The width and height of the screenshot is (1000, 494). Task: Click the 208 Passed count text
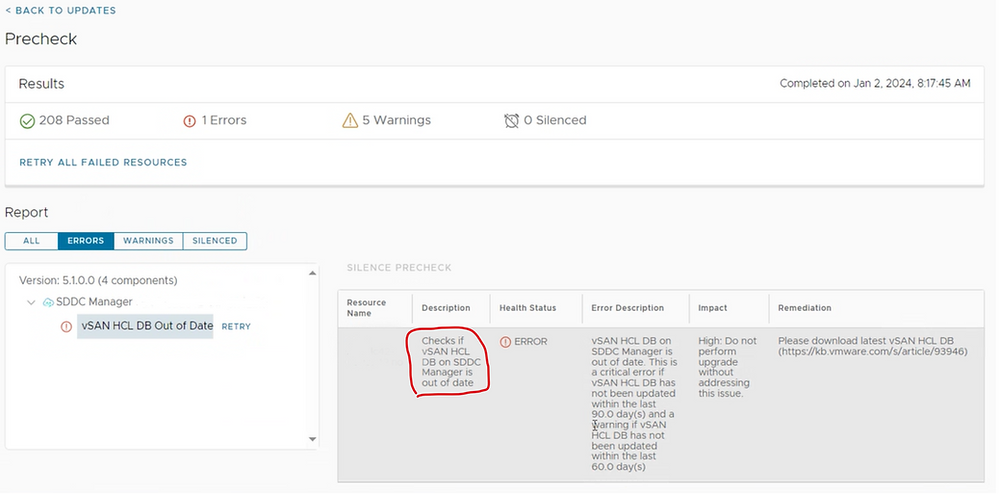click(74, 120)
